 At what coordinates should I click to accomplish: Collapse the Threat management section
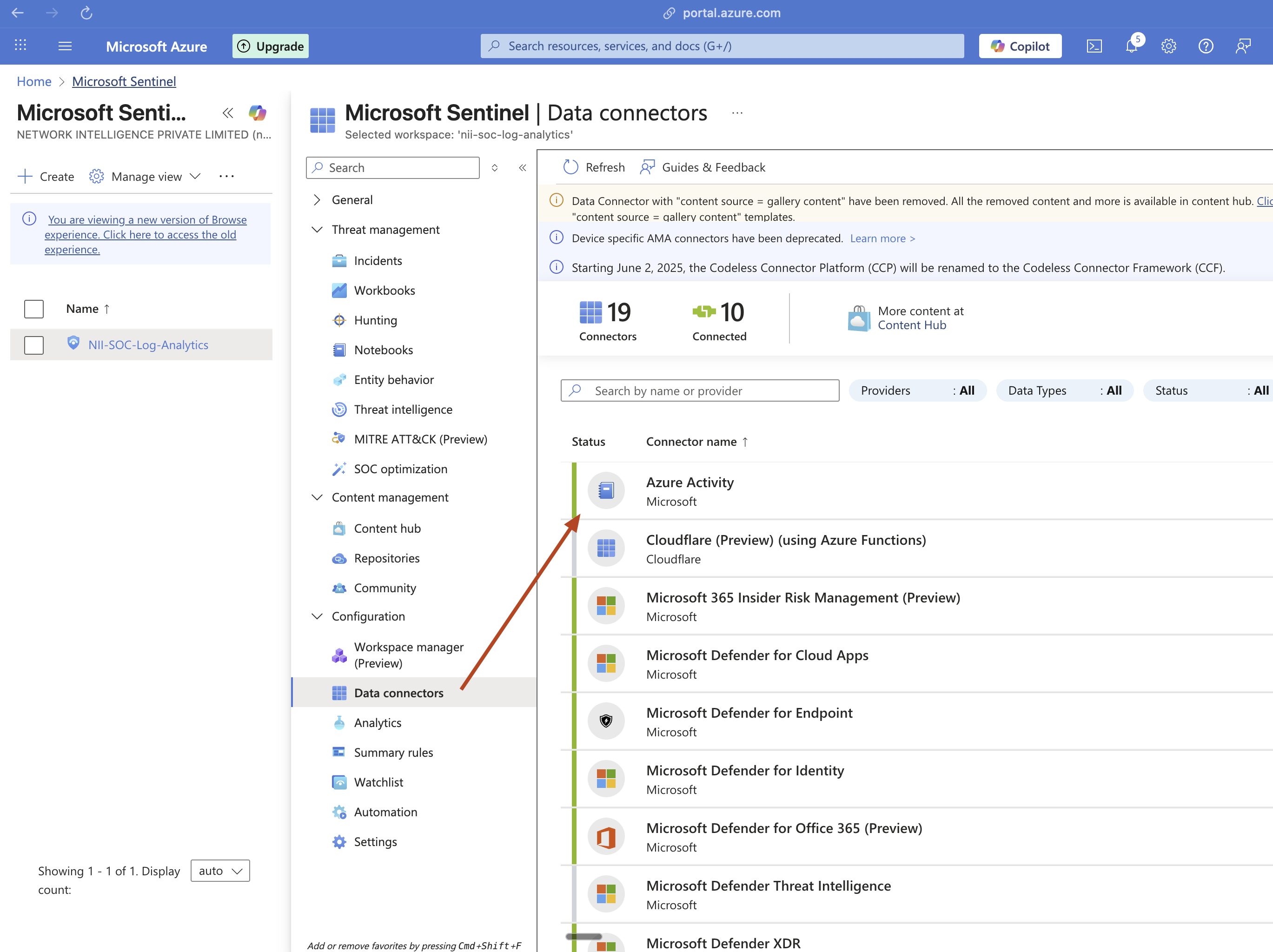317,230
